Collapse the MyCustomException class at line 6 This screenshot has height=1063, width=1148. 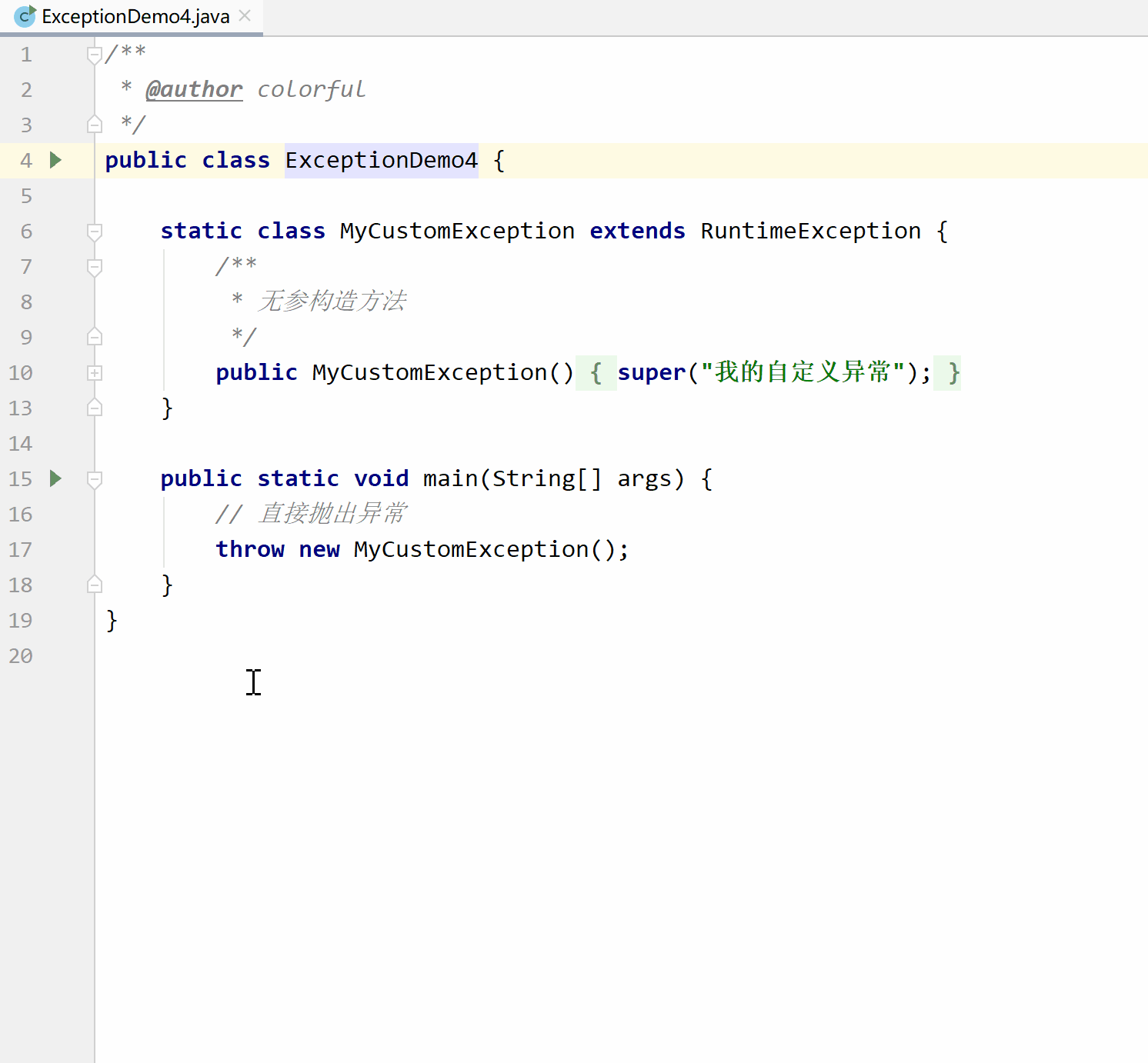pyautogui.click(x=95, y=232)
